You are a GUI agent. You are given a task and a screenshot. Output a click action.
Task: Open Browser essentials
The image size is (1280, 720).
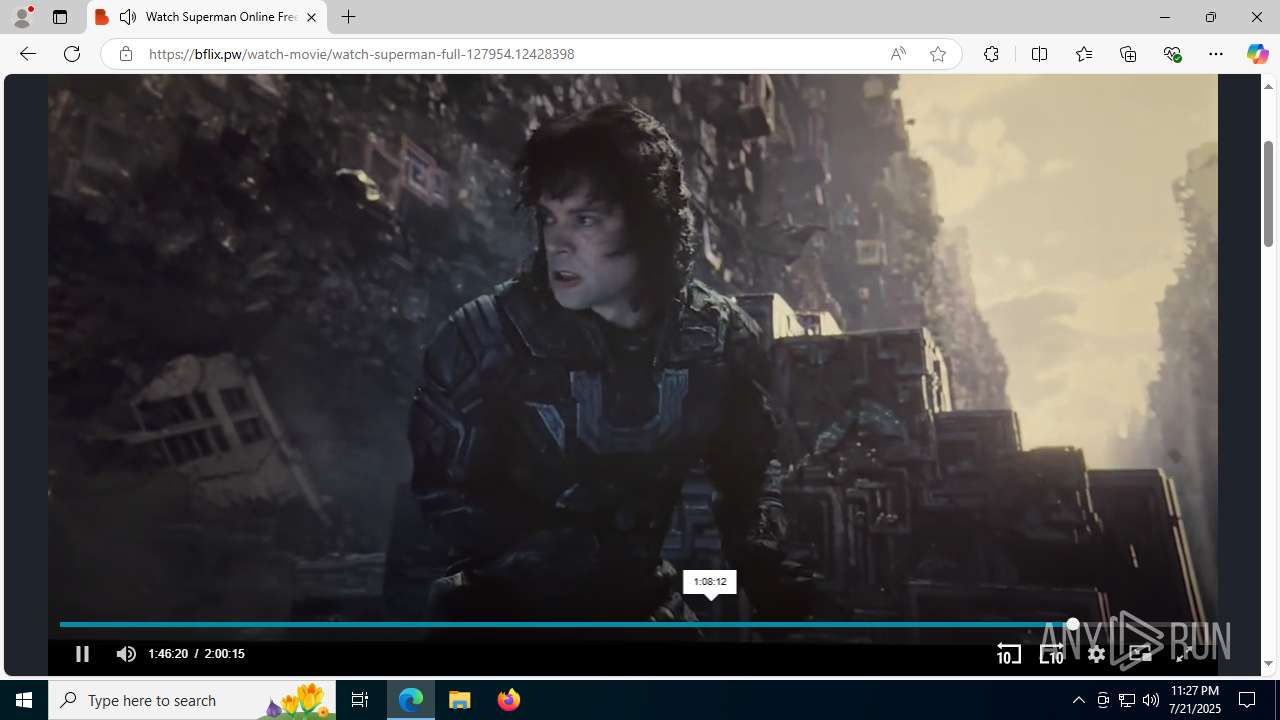tap(1172, 54)
